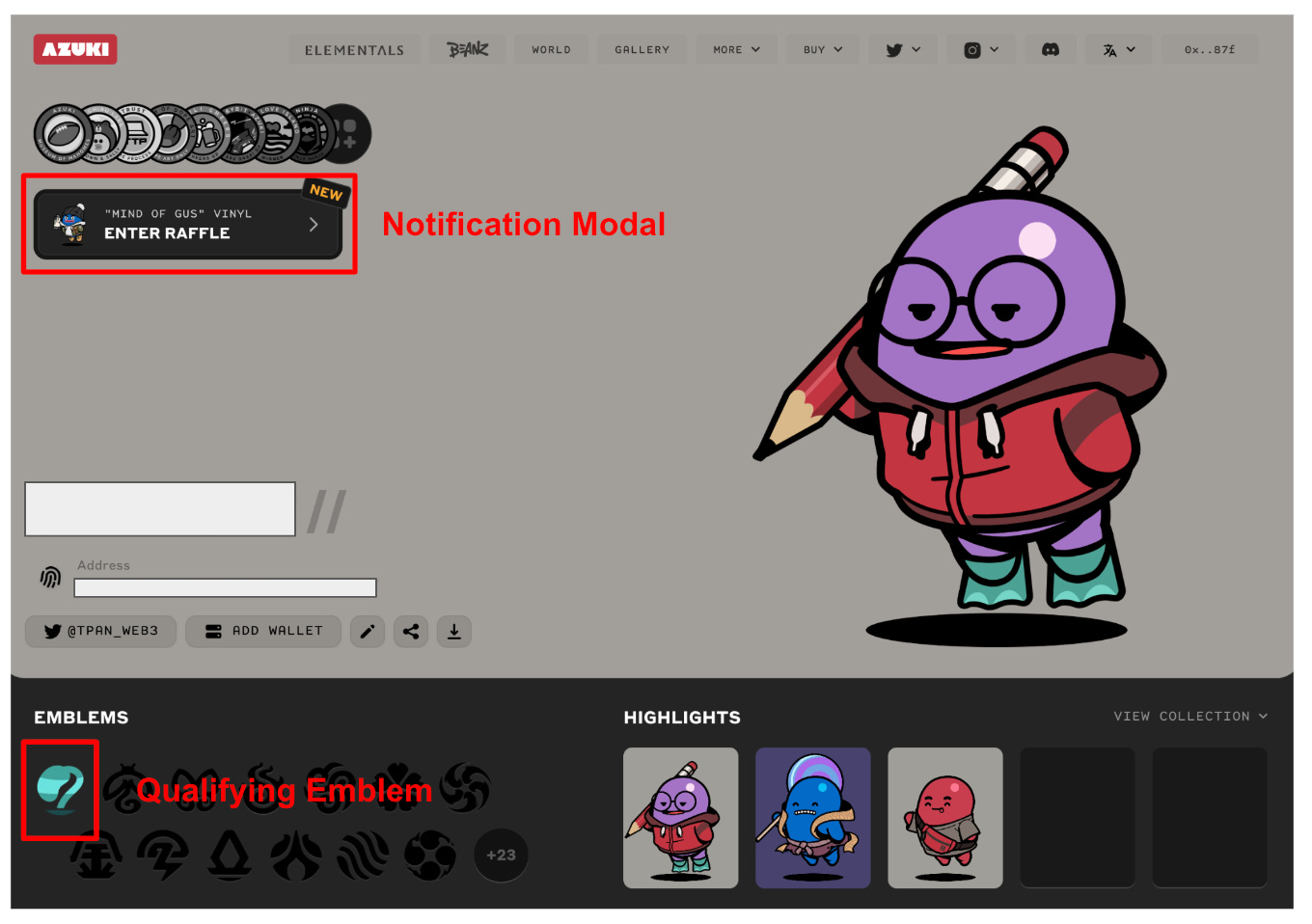This screenshot has height=924, width=1312.
Task: Open the WORLD nav item
Action: pyautogui.click(x=551, y=49)
